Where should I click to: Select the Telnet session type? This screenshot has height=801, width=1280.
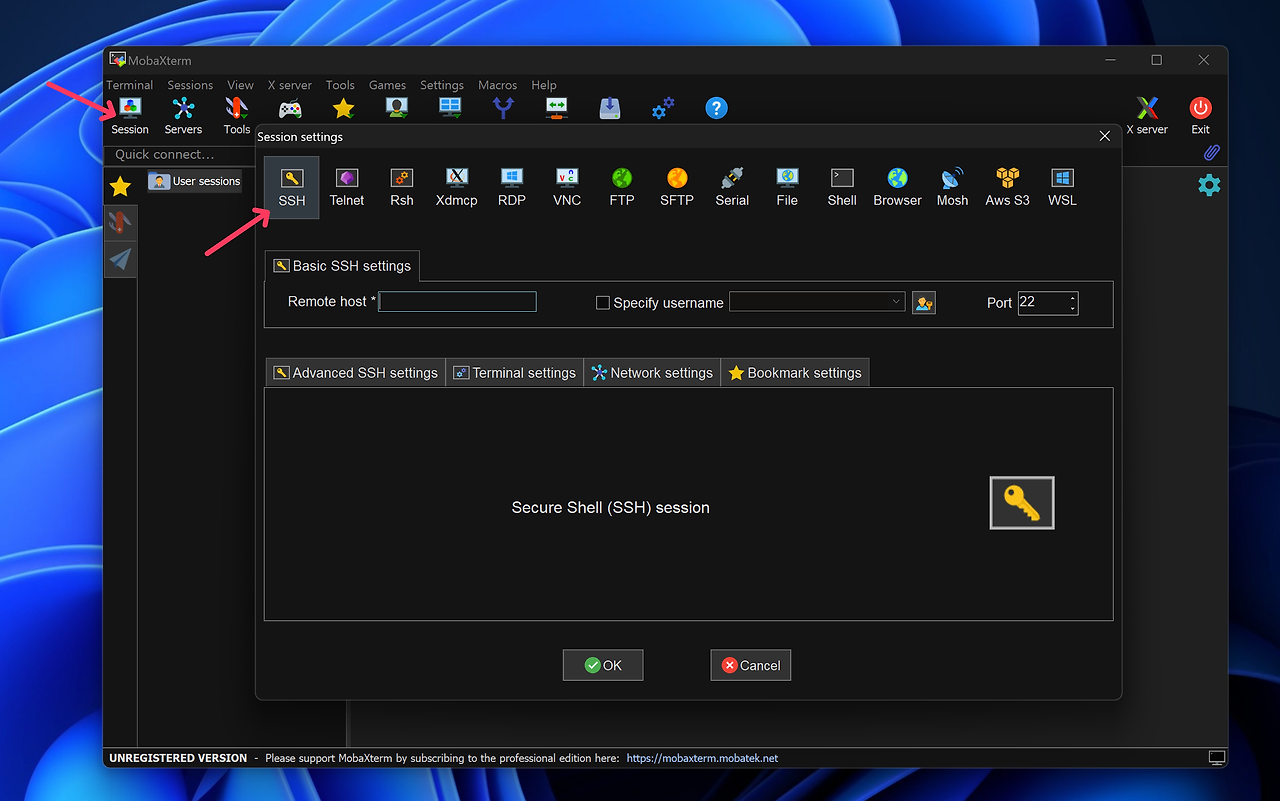click(347, 187)
